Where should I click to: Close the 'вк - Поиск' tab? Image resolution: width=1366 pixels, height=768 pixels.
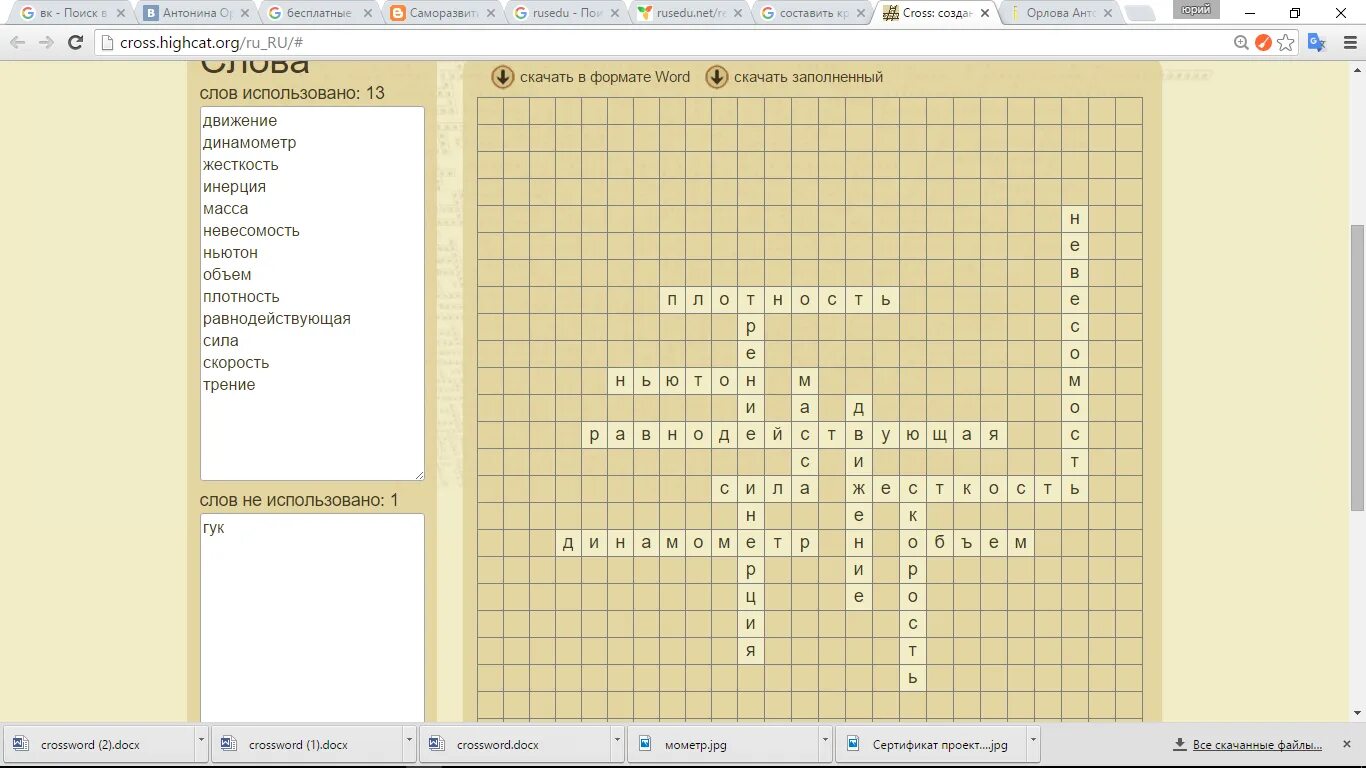(x=122, y=14)
